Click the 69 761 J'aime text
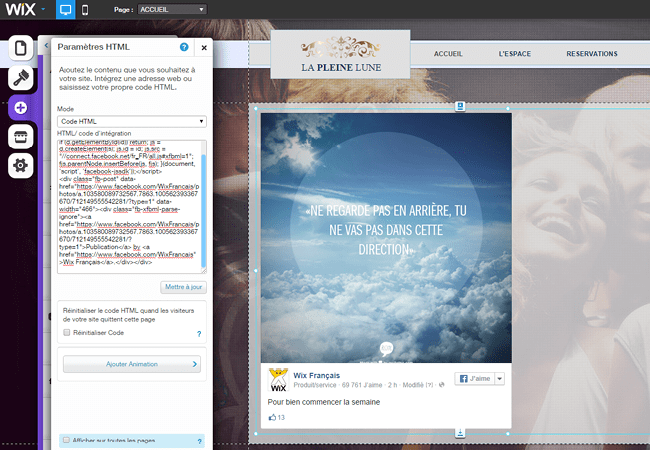Screen dimensions: 650x450 point(362,385)
